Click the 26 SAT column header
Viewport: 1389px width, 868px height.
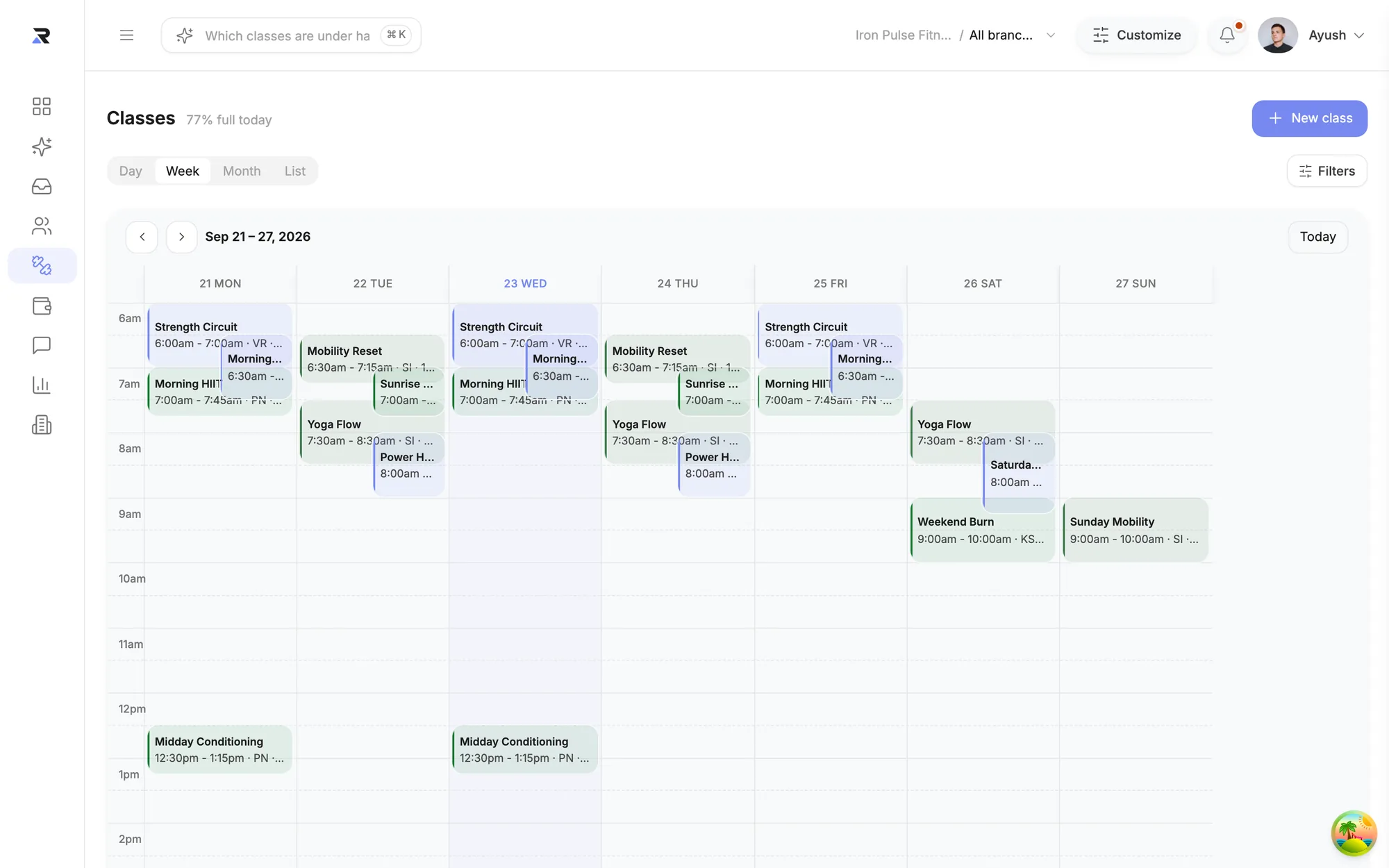[x=983, y=283]
